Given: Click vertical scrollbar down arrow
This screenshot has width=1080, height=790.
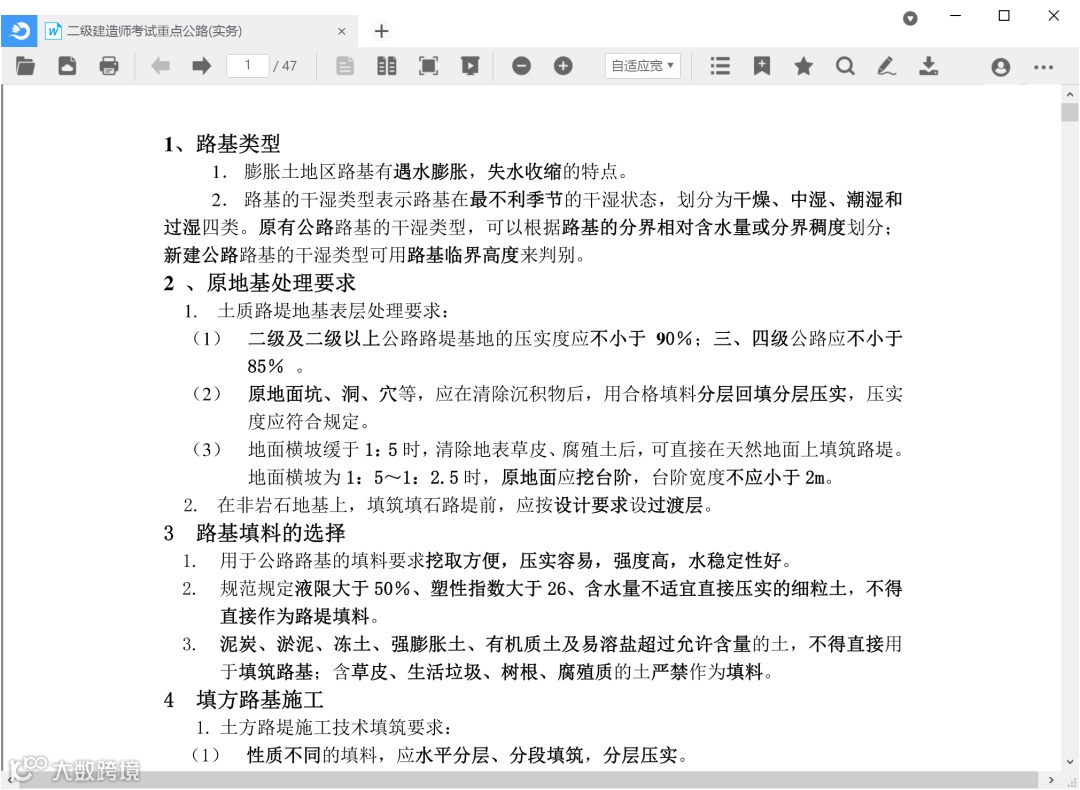Looking at the screenshot, I should click(1070, 762).
